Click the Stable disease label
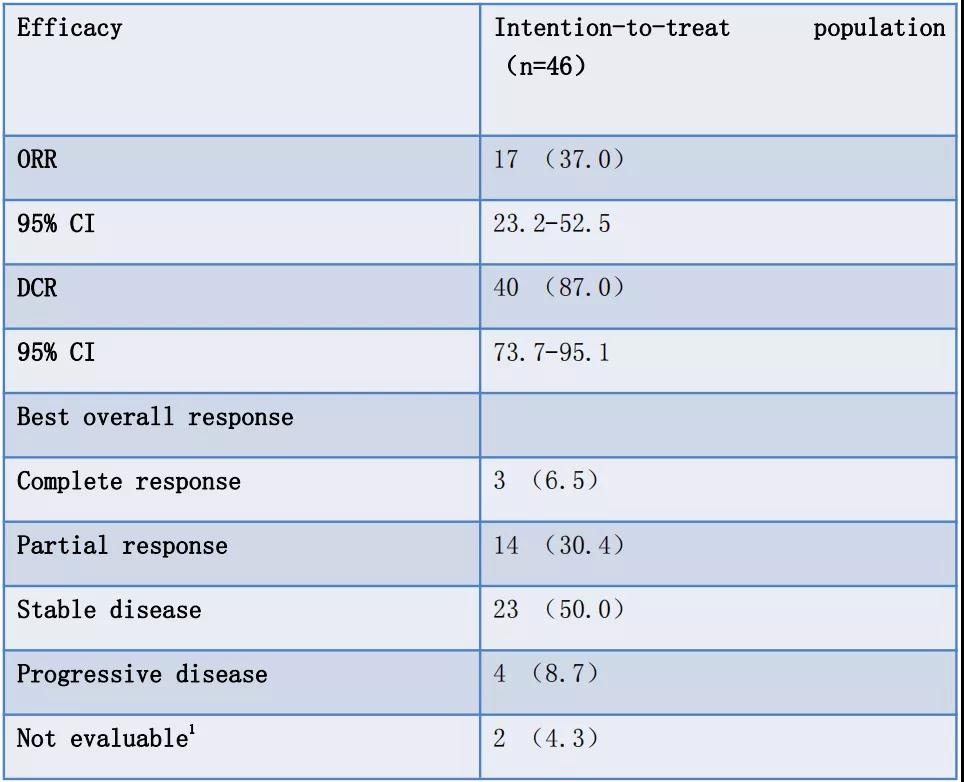This screenshot has height=782, width=964. (109, 610)
